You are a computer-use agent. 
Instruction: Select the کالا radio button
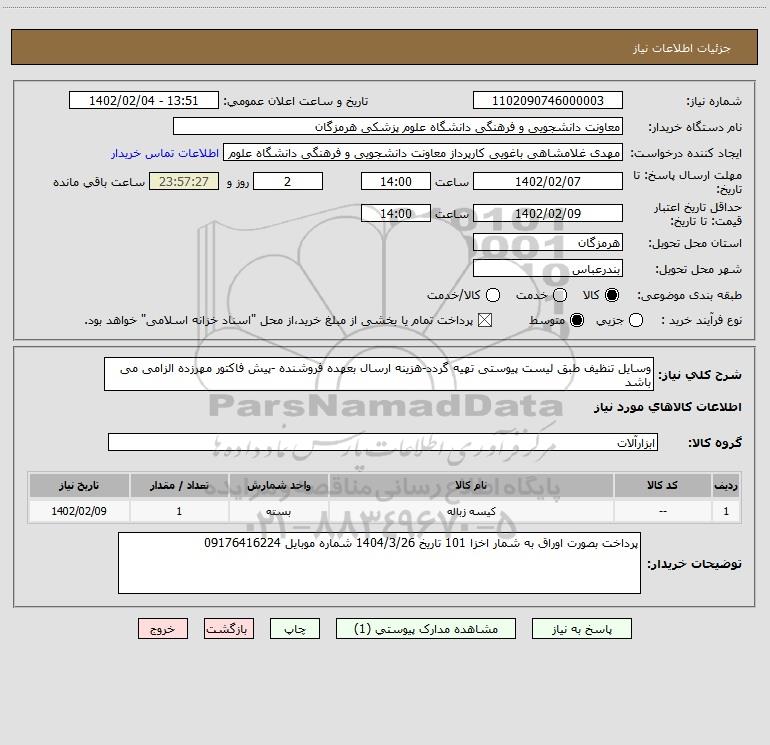(612, 295)
